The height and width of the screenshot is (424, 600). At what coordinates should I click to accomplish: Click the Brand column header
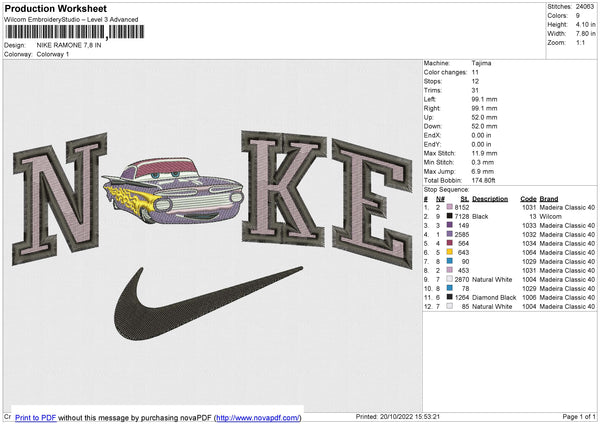[549, 199]
